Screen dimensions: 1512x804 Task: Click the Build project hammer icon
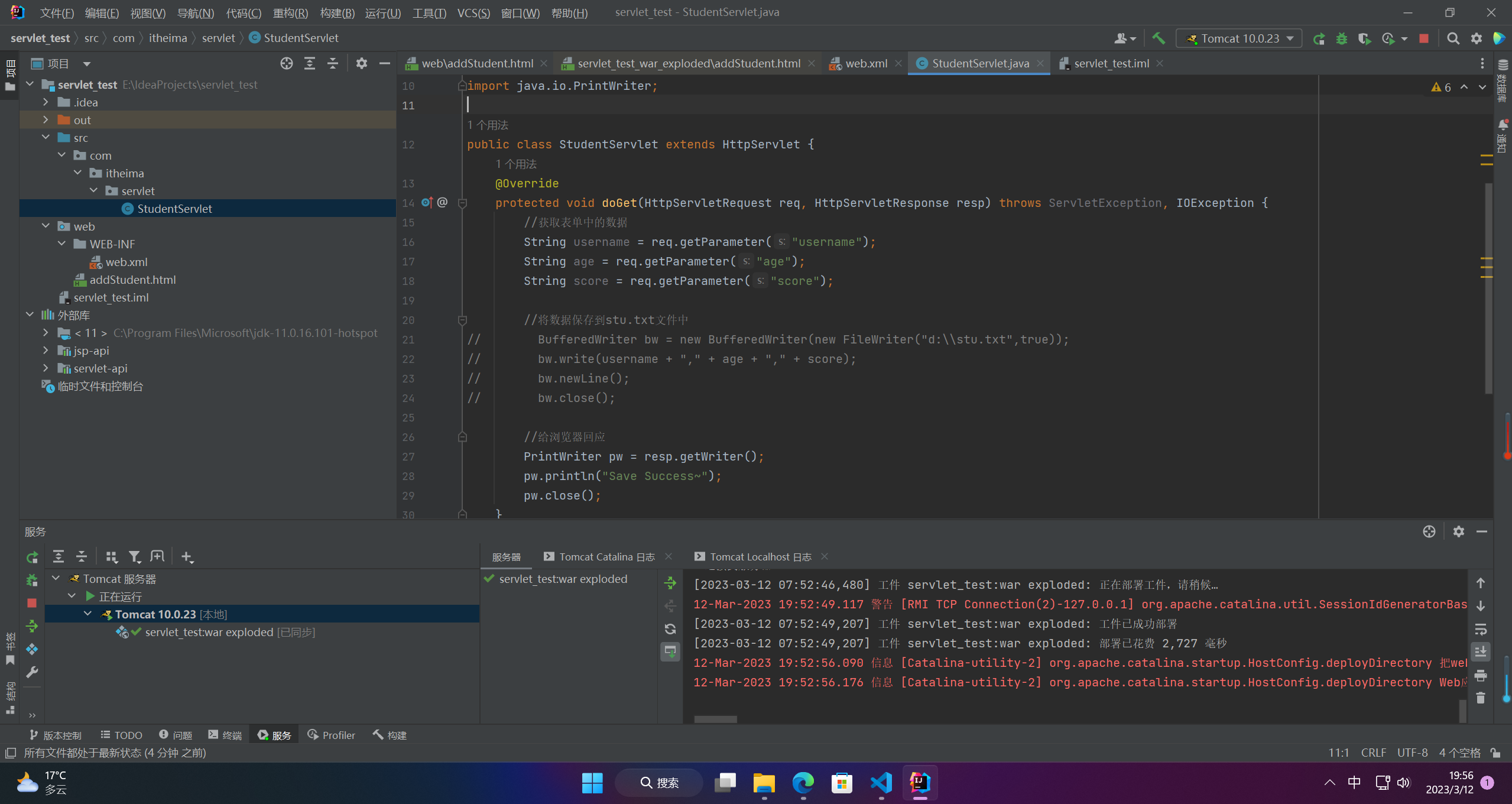tap(1159, 38)
